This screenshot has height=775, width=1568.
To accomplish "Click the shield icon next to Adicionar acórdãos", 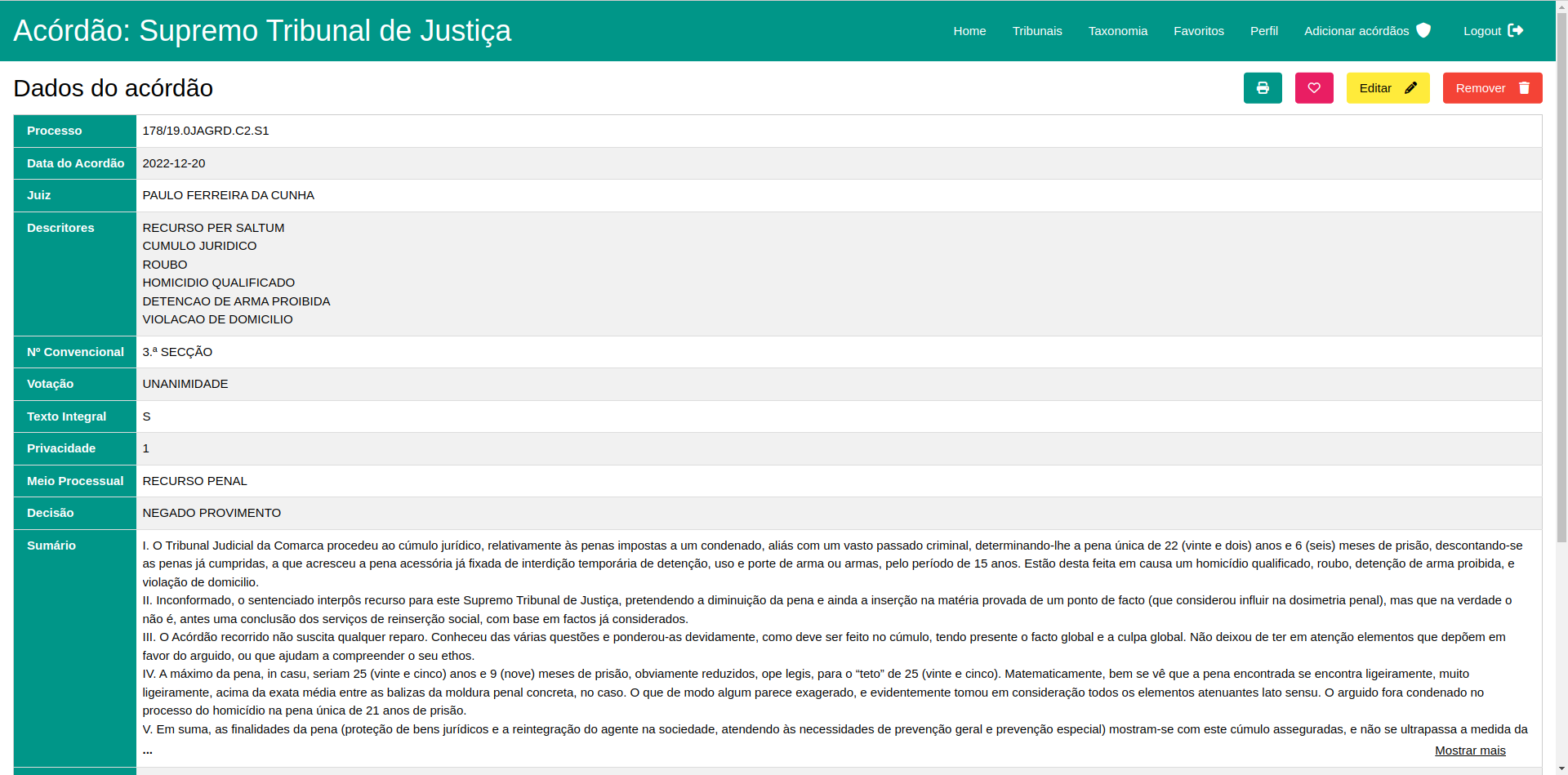I will (1423, 30).
